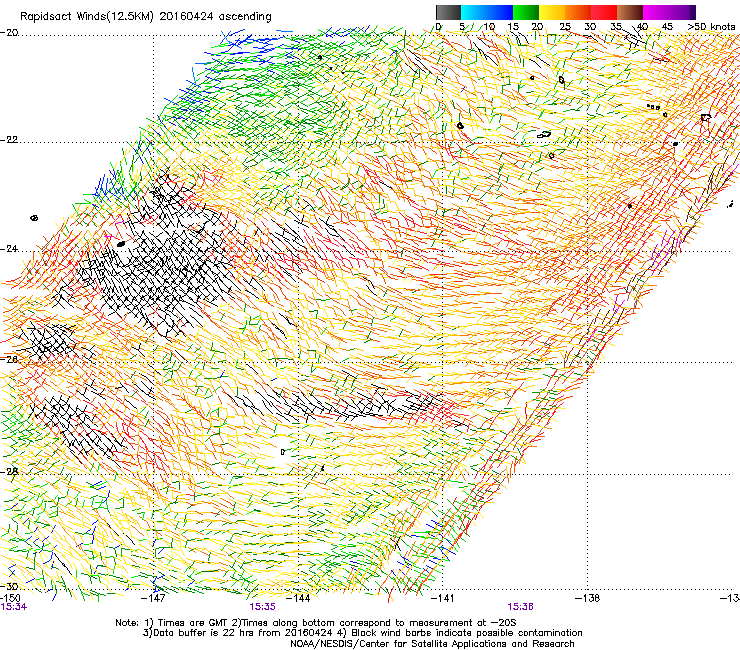Click the -20 latitude axis label
Image resolution: width=740 pixels, height=650 pixels.
pyautogui.click(x=10, y=33)
